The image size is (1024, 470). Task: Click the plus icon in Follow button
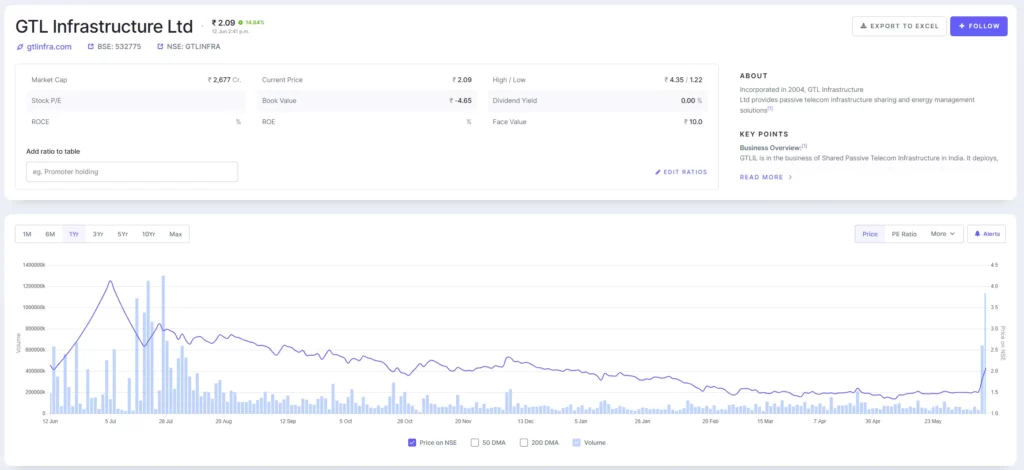[x=961, y=26]
